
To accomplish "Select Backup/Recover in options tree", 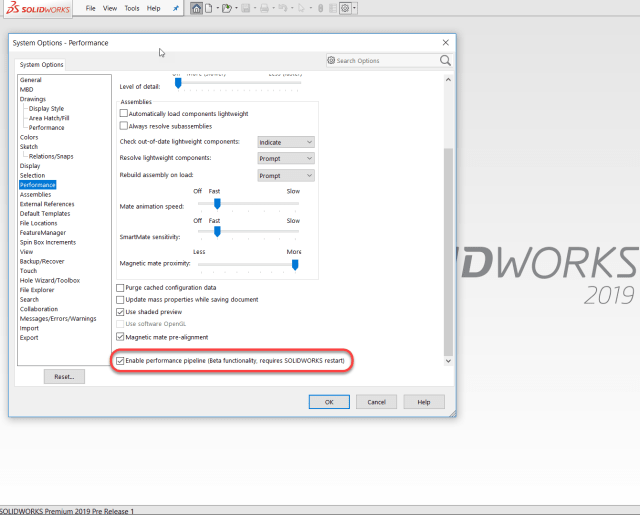I will [42, 261].
